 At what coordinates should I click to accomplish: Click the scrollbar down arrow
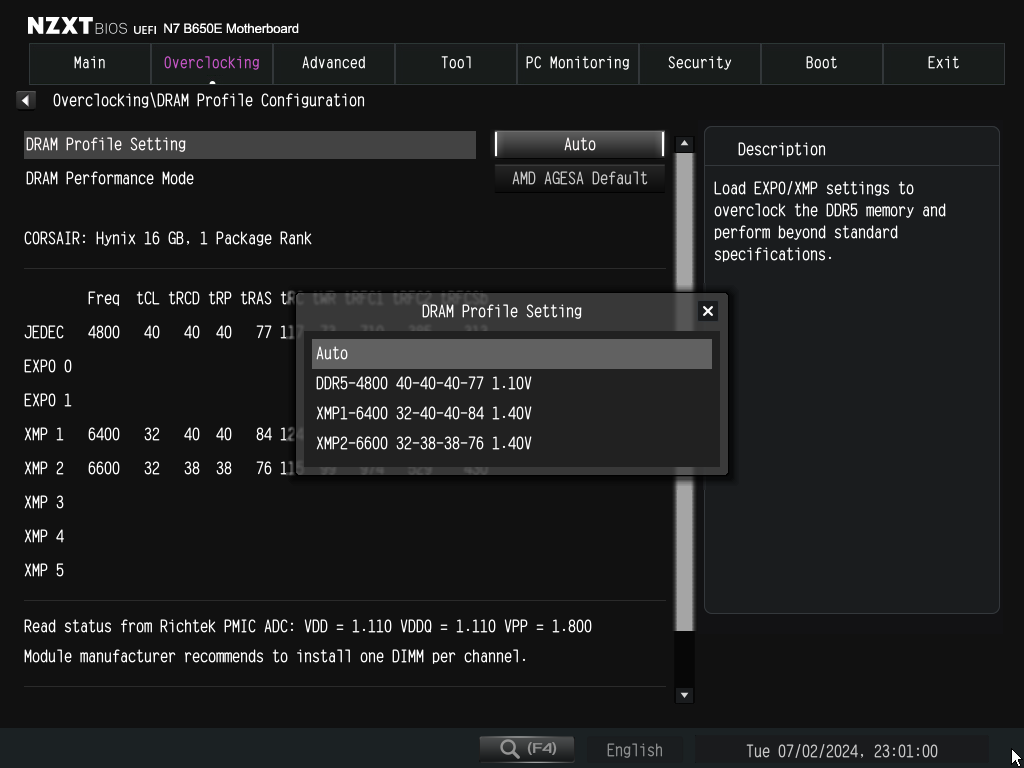point(684,695)
